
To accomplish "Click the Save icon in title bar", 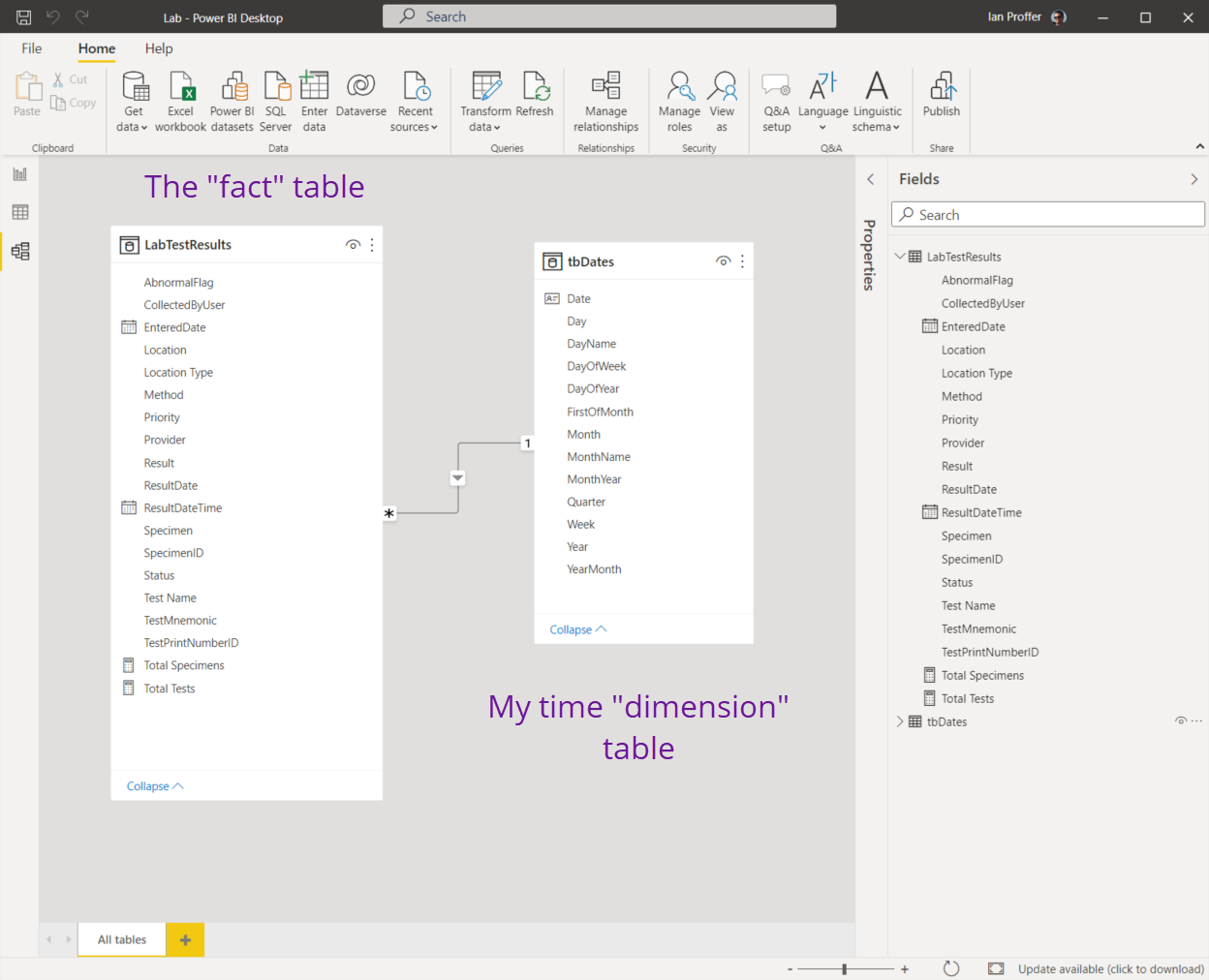I will (24, 17).
